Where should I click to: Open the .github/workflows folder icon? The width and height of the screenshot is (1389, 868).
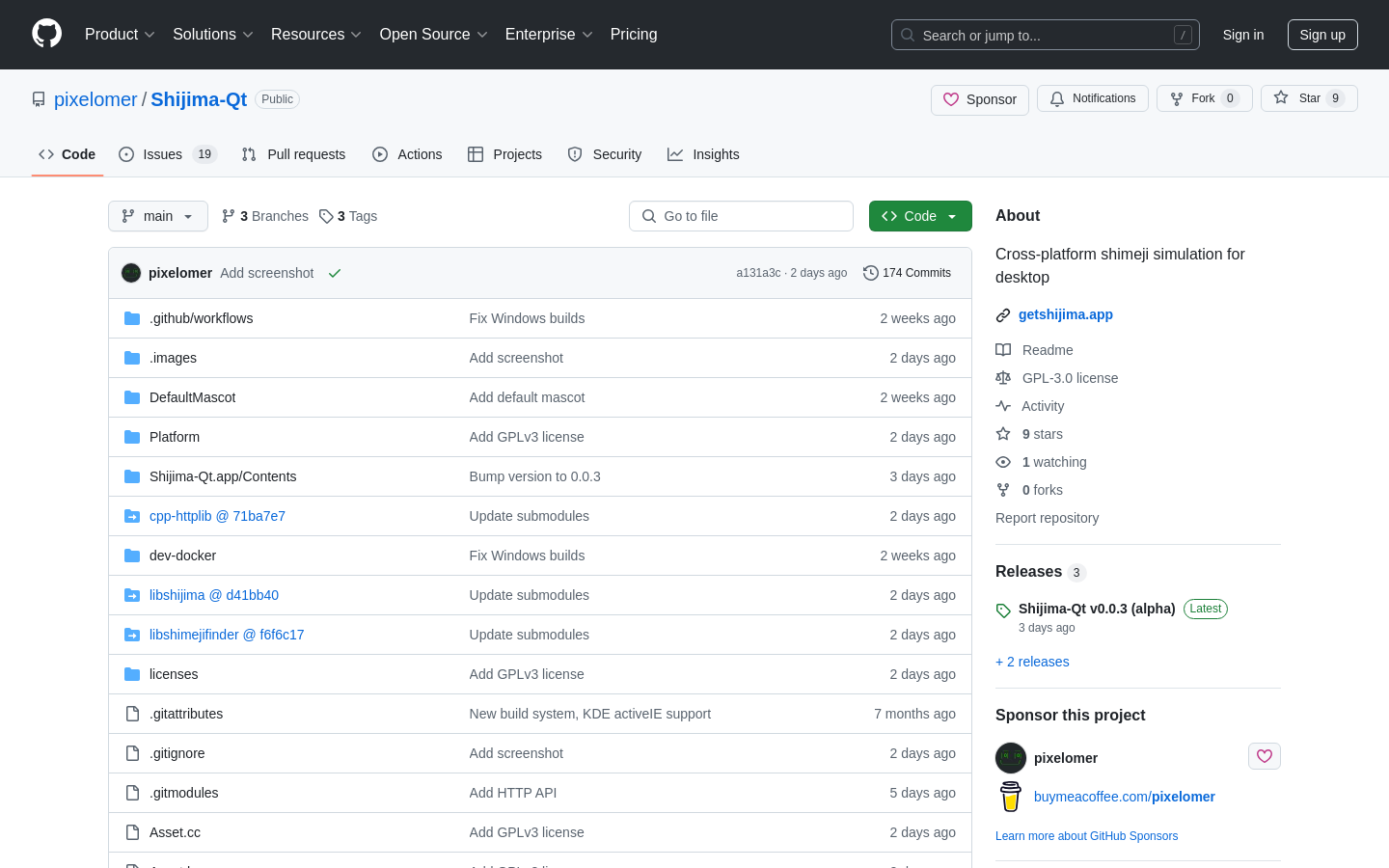pyautogui.click(x=132, y=318)
